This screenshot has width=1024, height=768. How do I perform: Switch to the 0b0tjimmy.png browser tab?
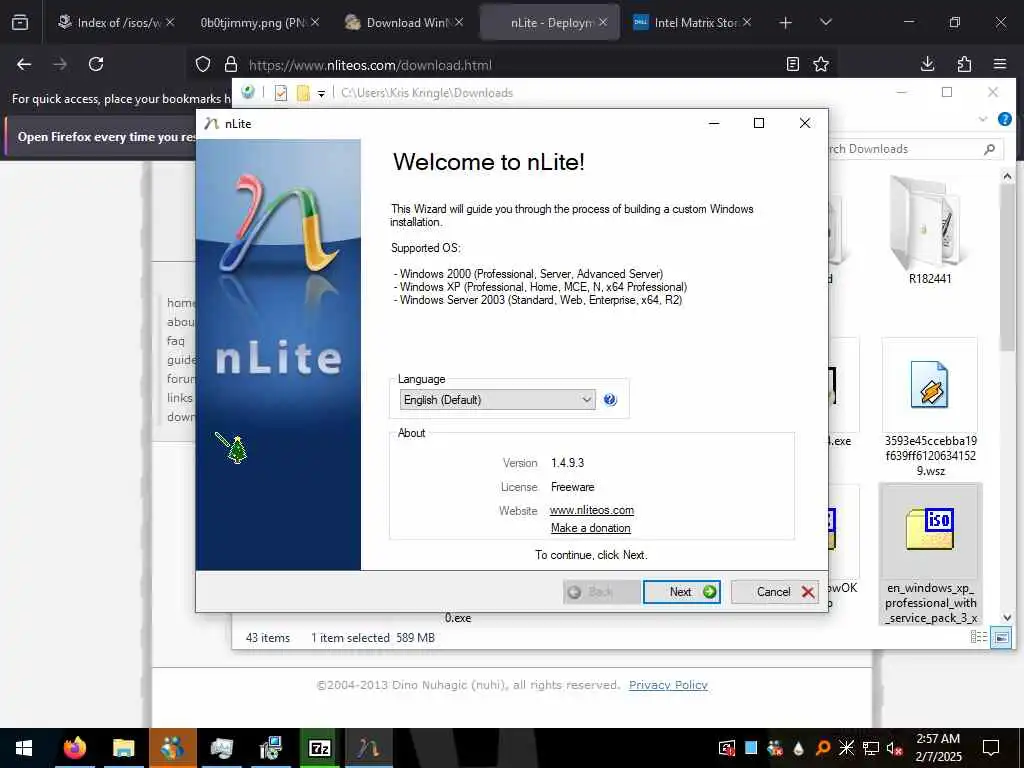[x=259, y=22]
